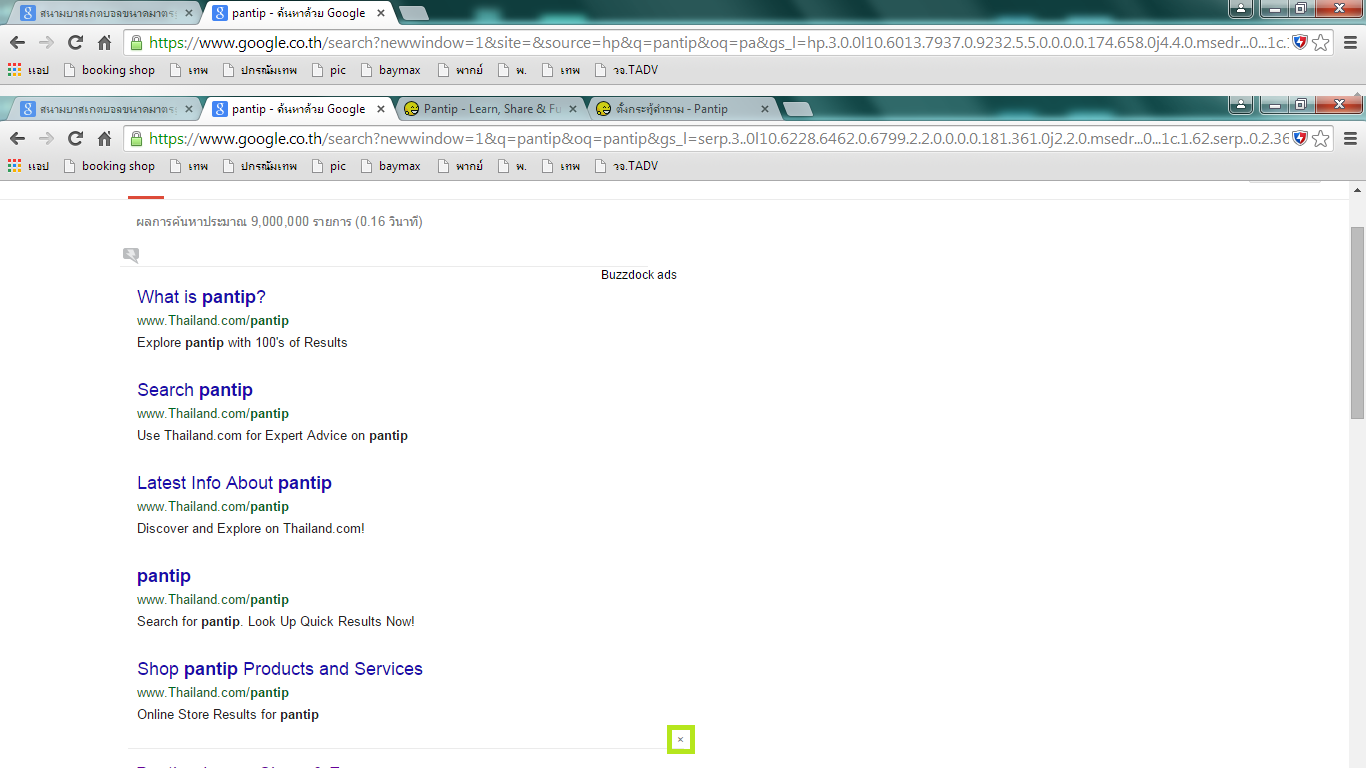
Task: Click the star icon in the upper Chrome window
Action: [x=1321, y=43]
